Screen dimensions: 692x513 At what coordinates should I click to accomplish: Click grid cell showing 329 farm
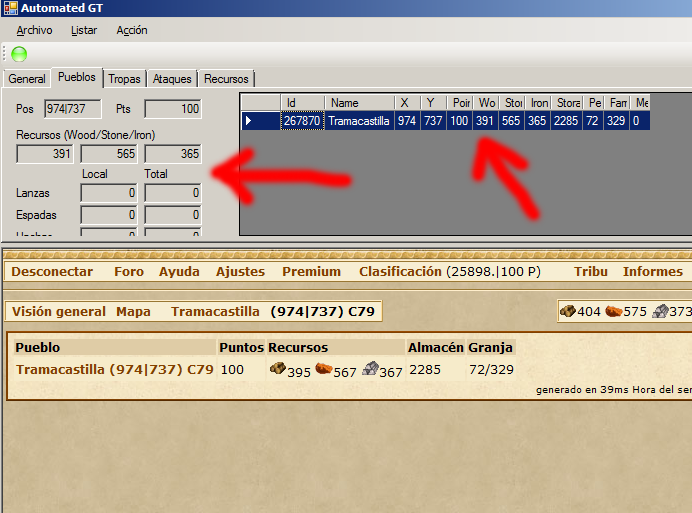click(617, 121)
